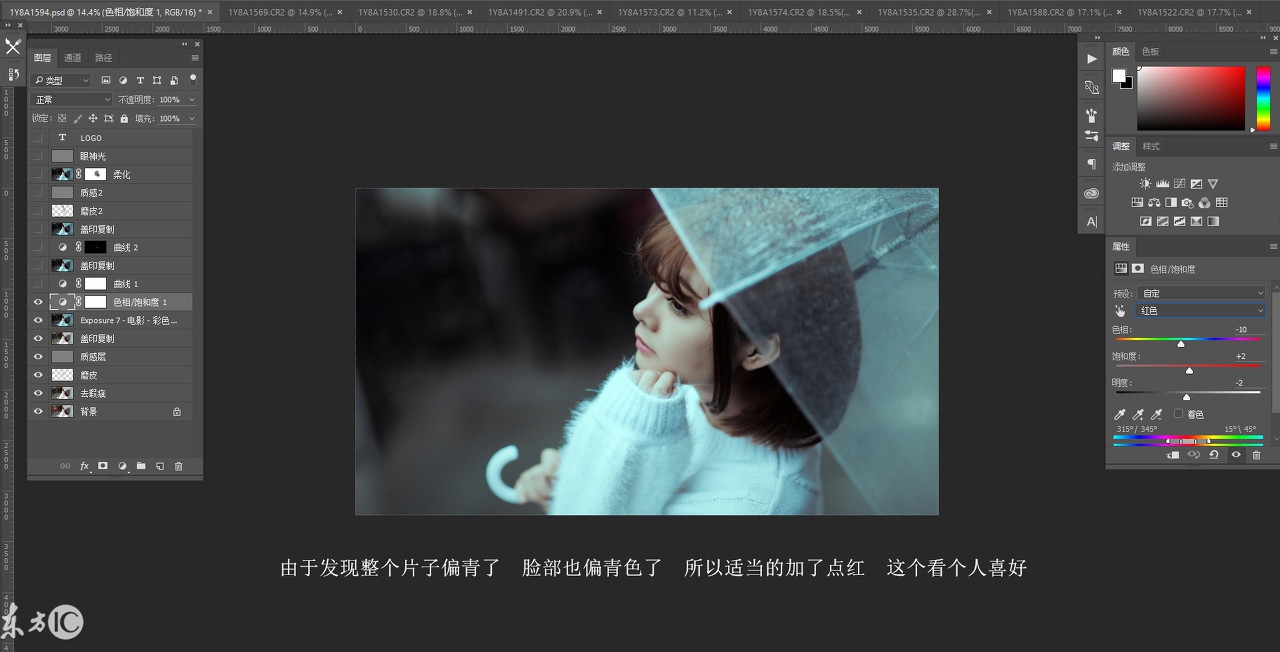Hide the 背景 layer visibility eye
1280x652 pixels.
[38, 411]
